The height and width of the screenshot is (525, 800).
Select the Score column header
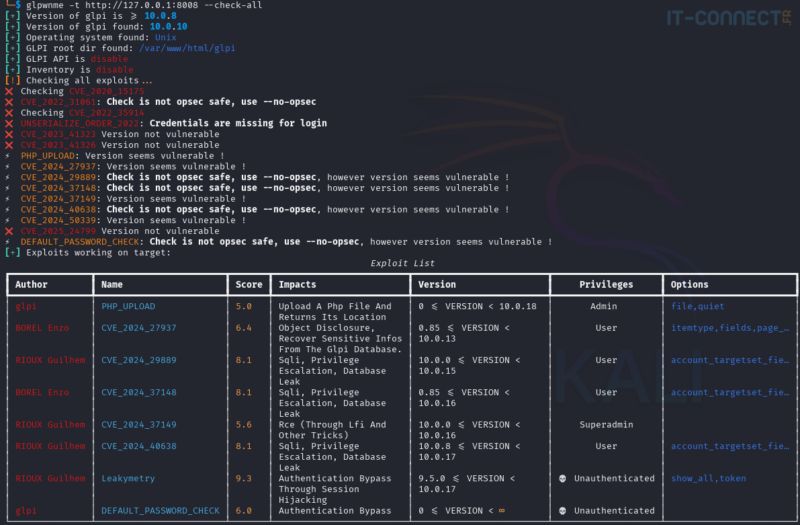click(x=249, y=285)
